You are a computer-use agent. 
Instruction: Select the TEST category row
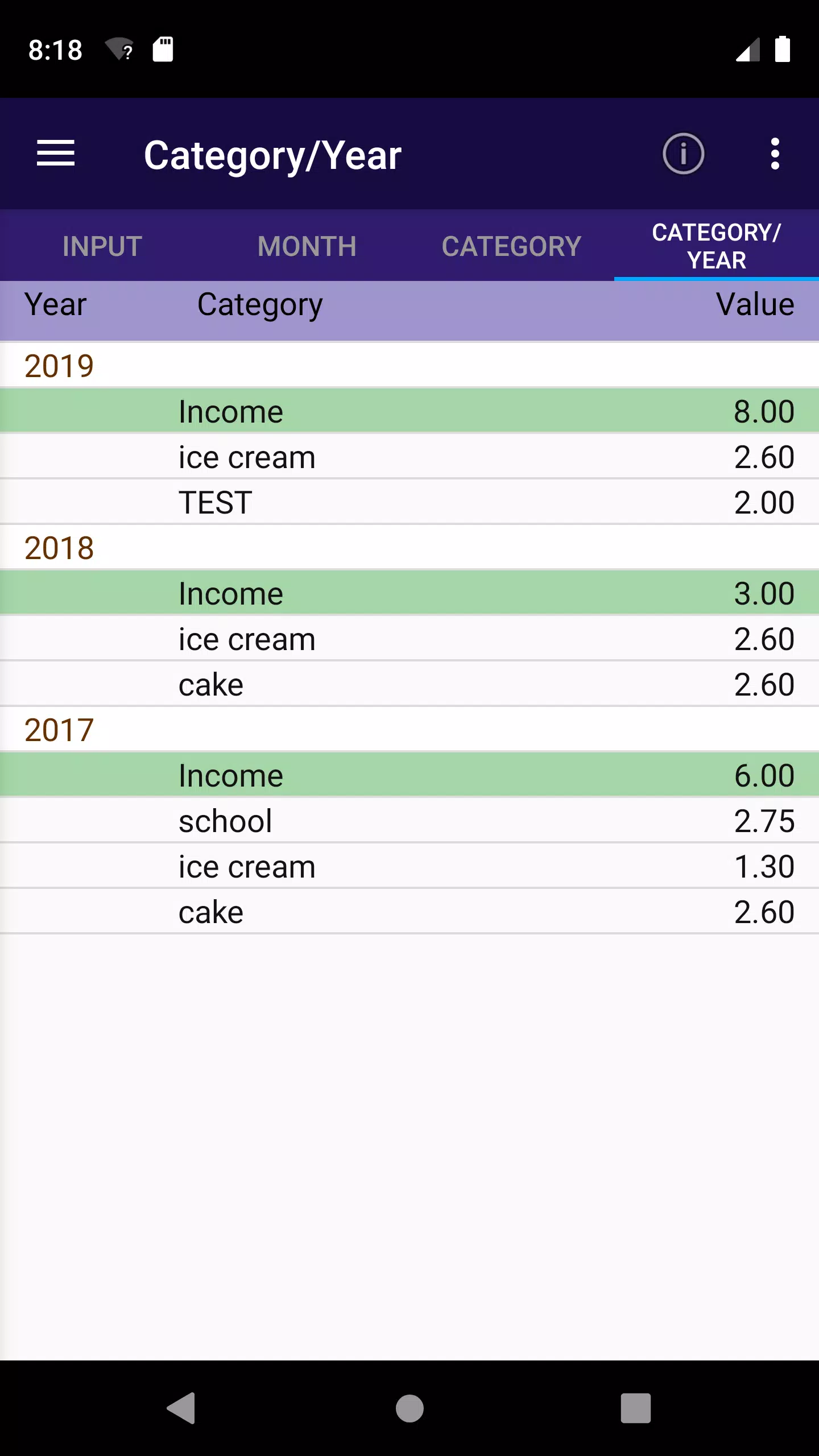(x=409, y=502)
